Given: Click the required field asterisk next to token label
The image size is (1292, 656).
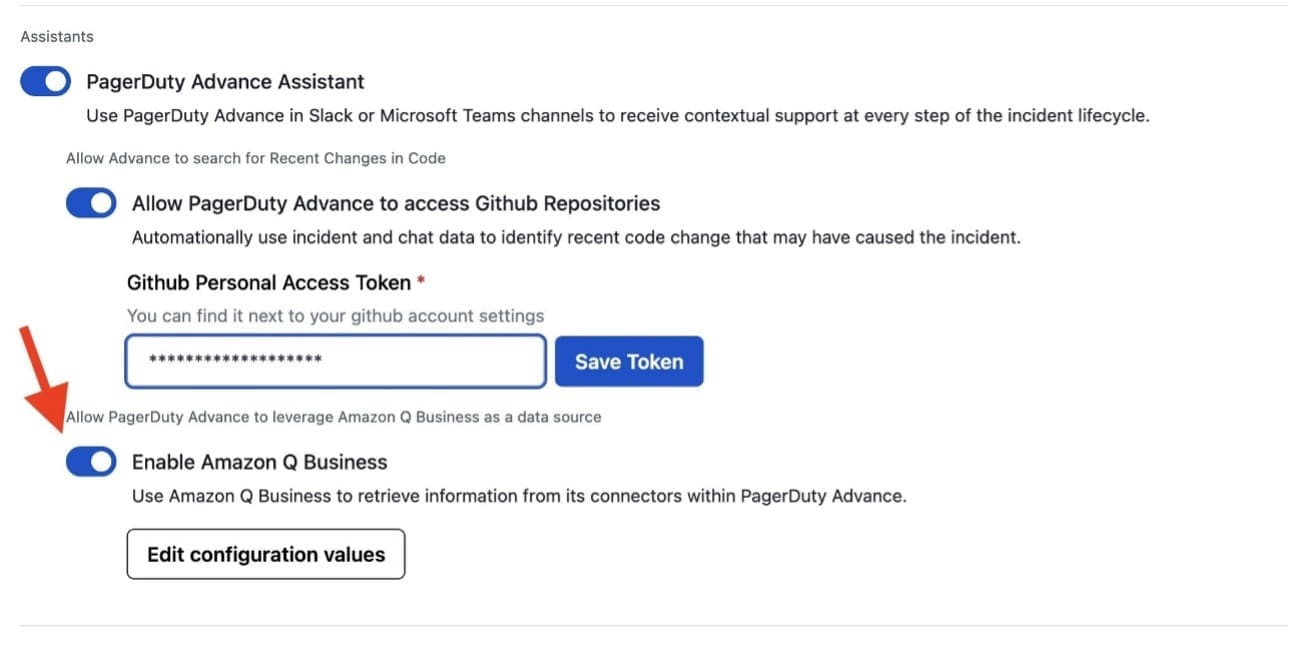Looking at the screenshot, I should click(418, 281).
